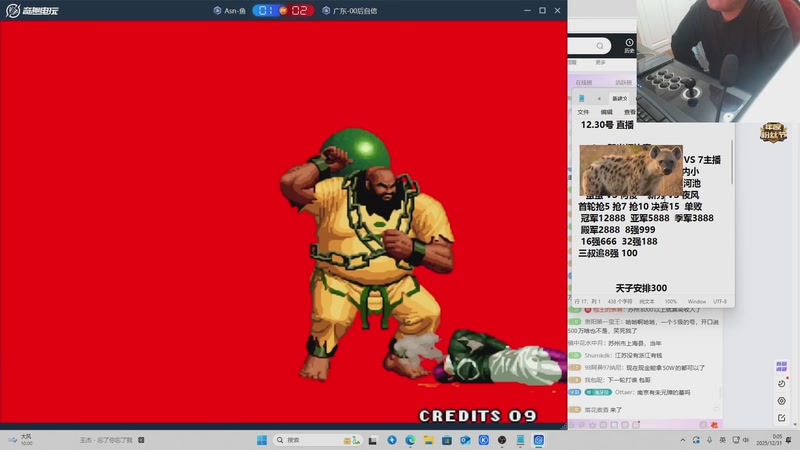
Task: Open the 更多 tab
Action: tap(601, 62)
